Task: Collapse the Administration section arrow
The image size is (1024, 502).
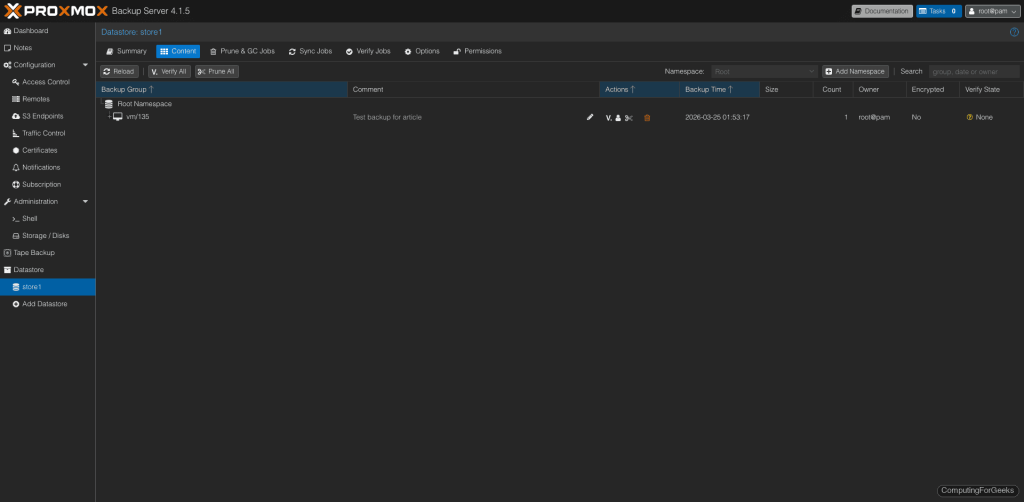Action: pyautogui.click(x=86, y=201)
